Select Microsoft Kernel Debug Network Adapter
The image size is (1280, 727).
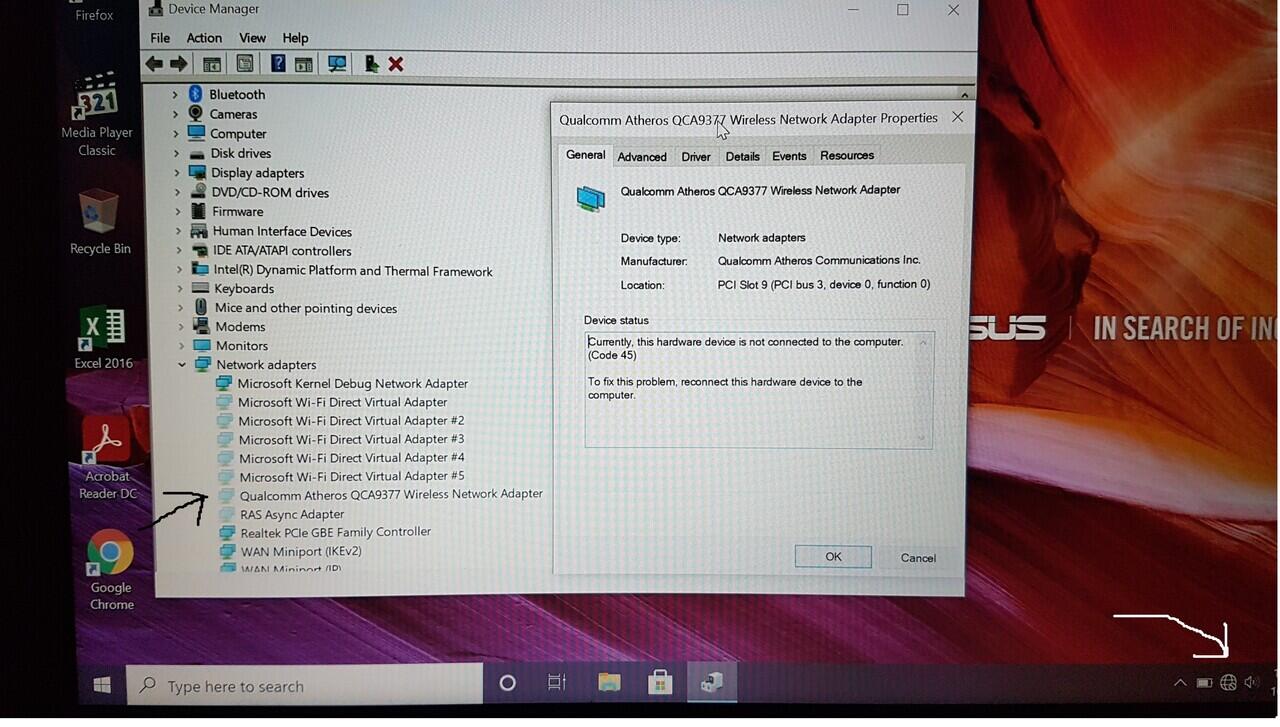coord(352,383)
